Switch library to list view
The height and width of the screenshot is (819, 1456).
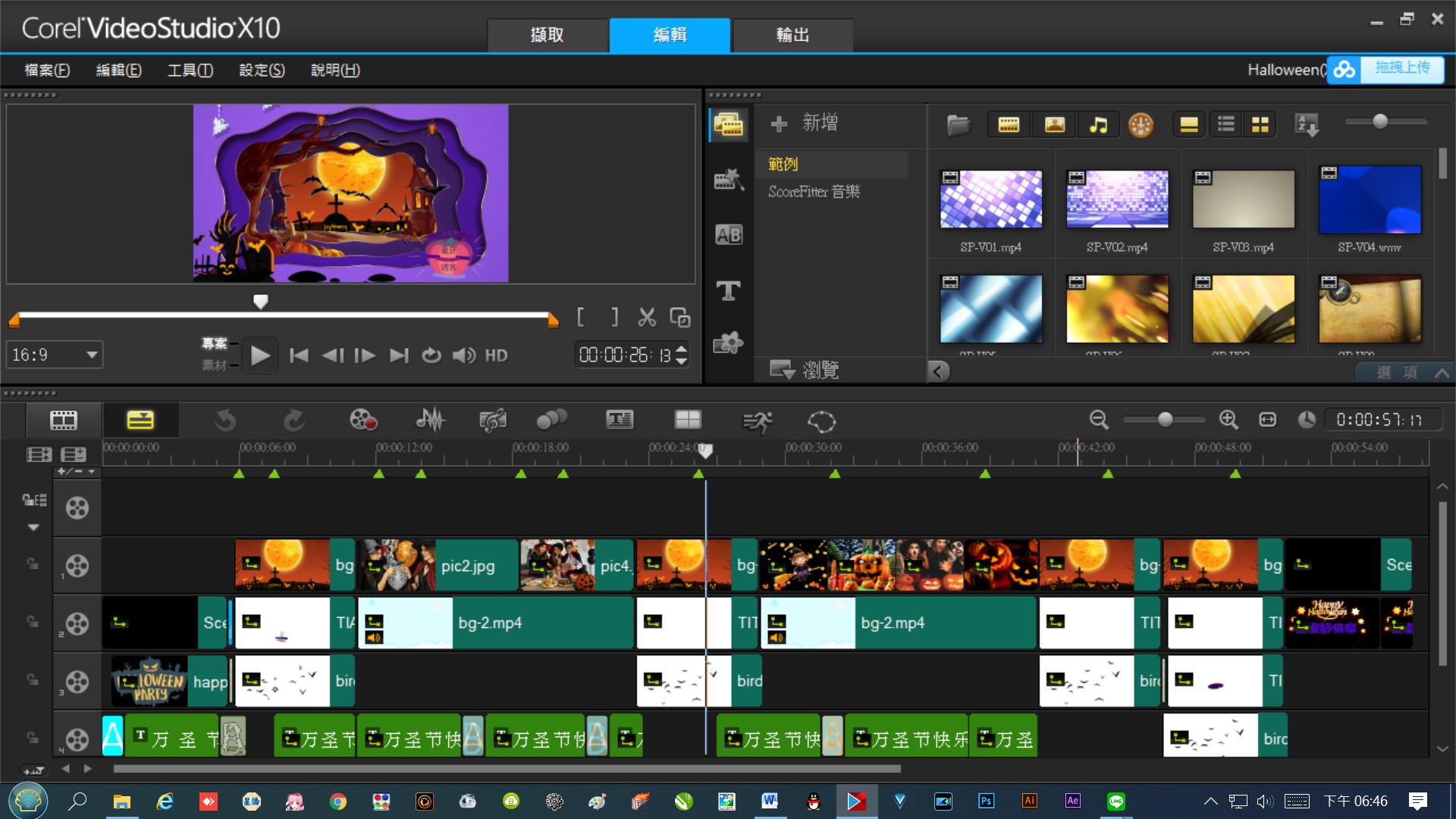tap(1226, 124)
